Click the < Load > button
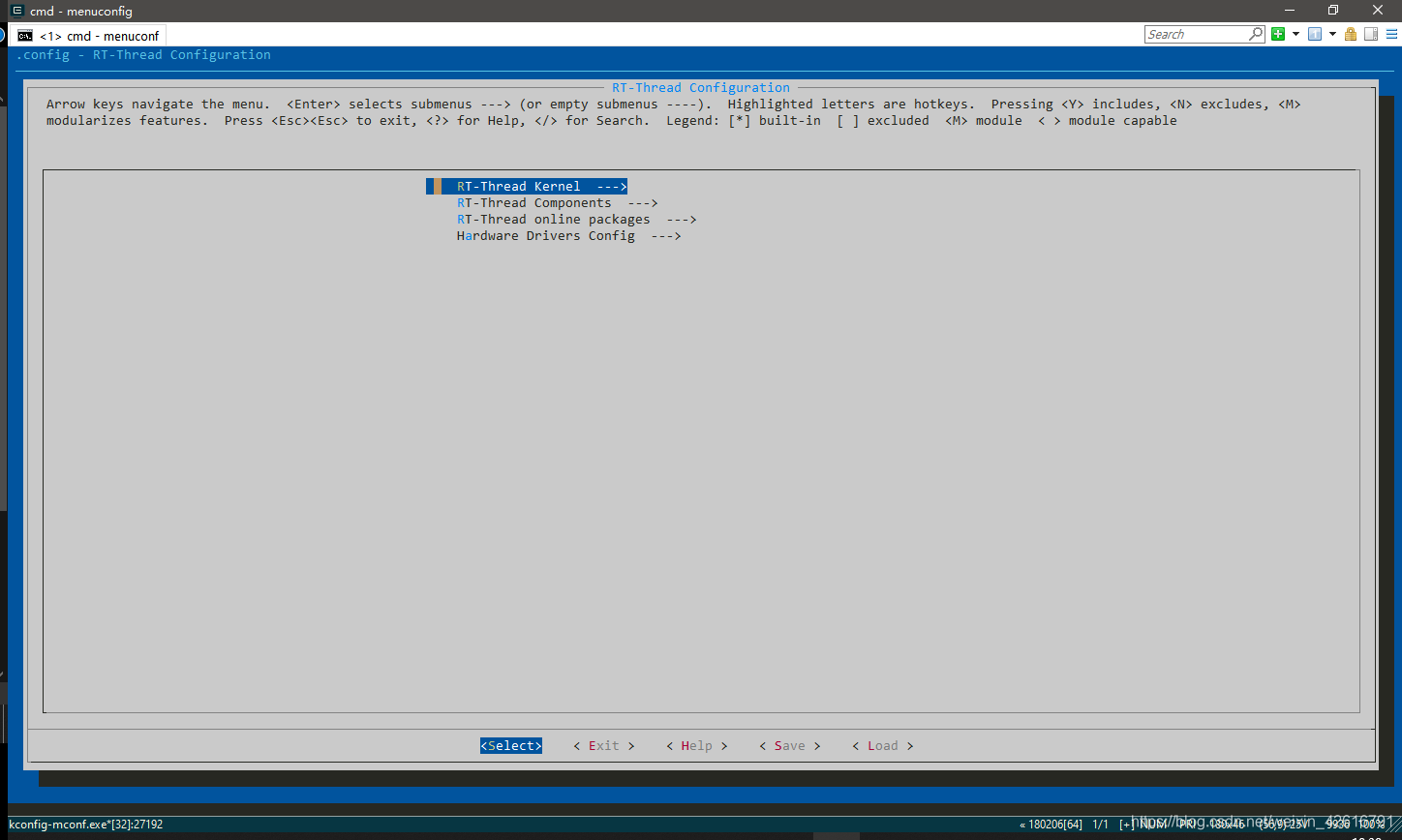 point(883,745)
